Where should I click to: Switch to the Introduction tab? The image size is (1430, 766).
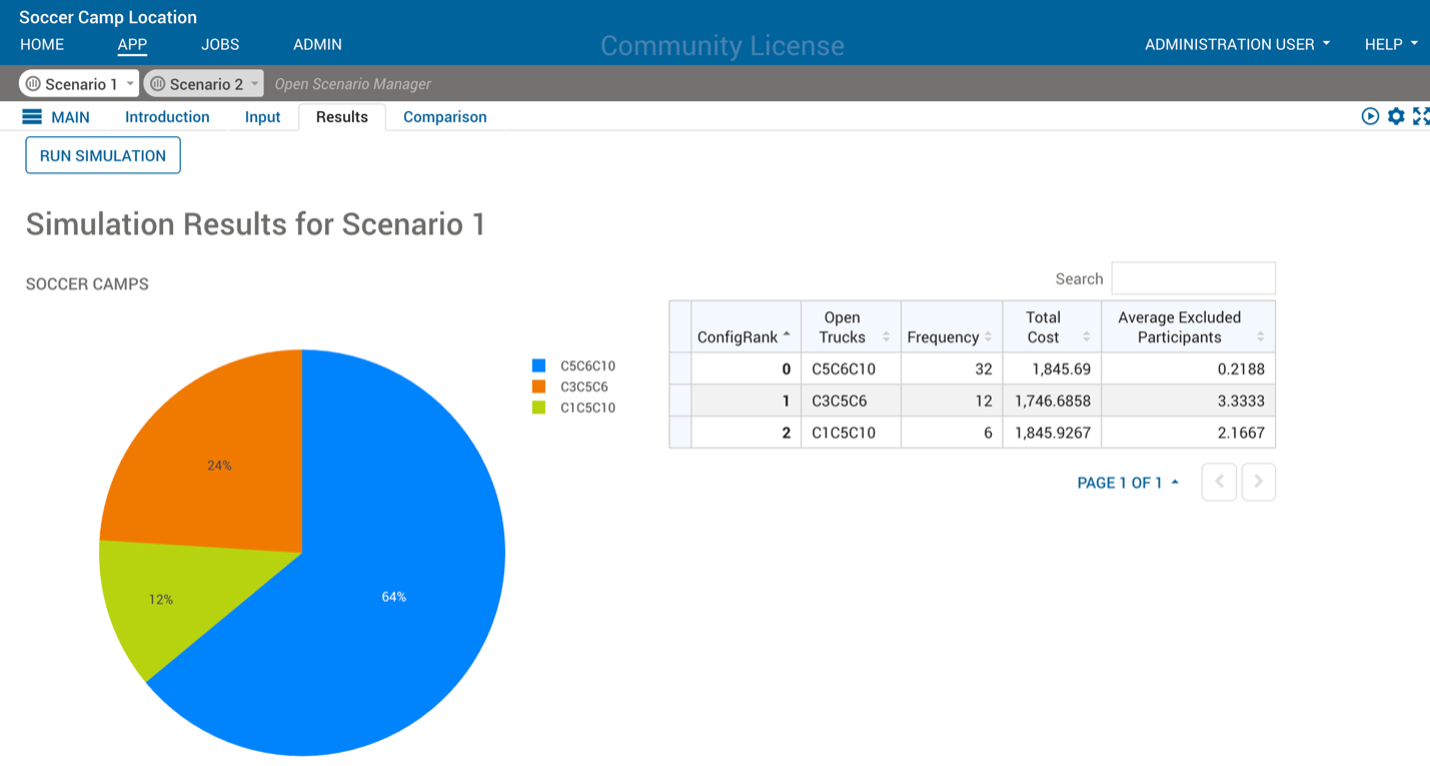pos(167,117)
